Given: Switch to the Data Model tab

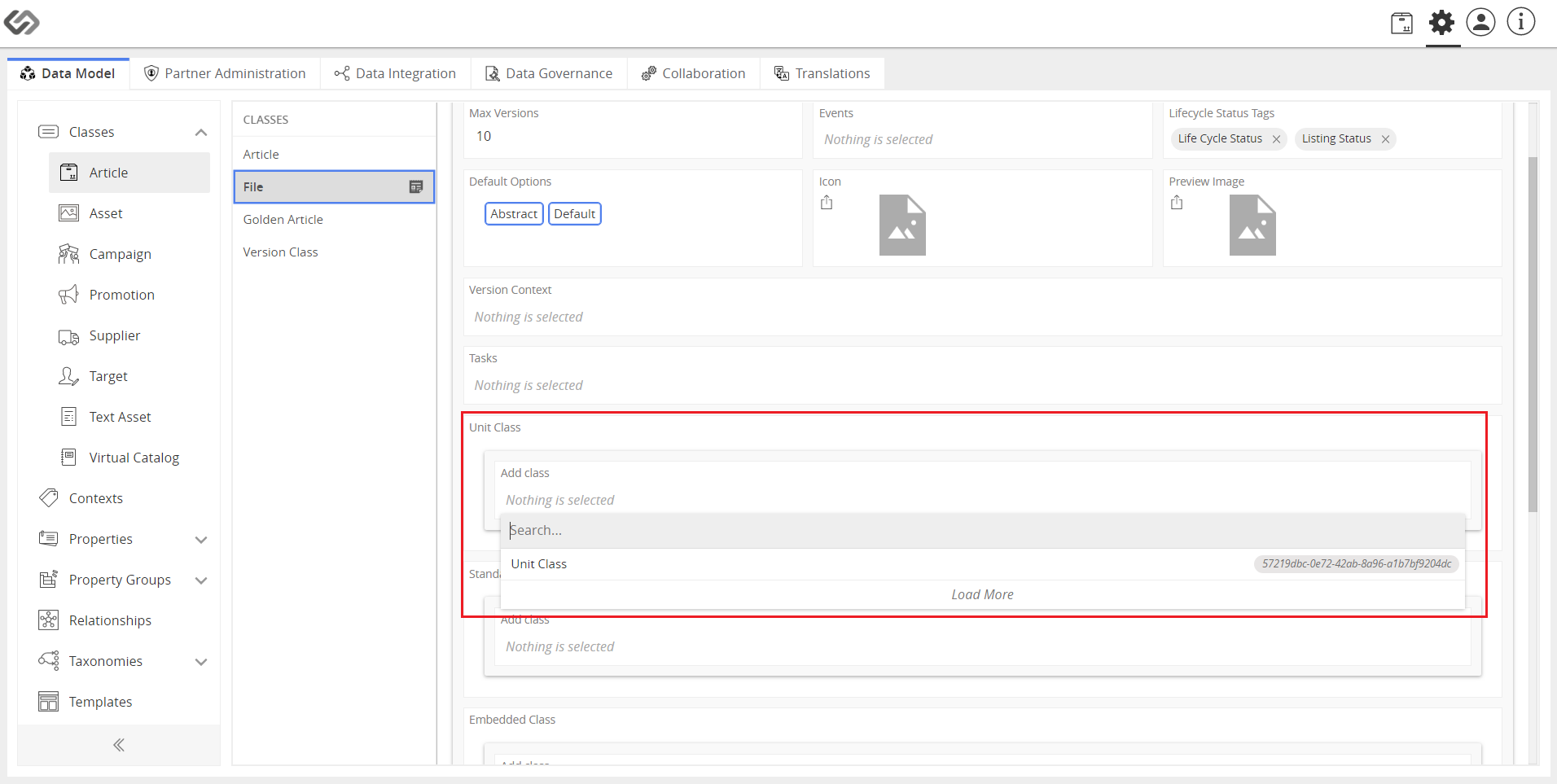Looking at the screenshot, I should pos(68,73).
